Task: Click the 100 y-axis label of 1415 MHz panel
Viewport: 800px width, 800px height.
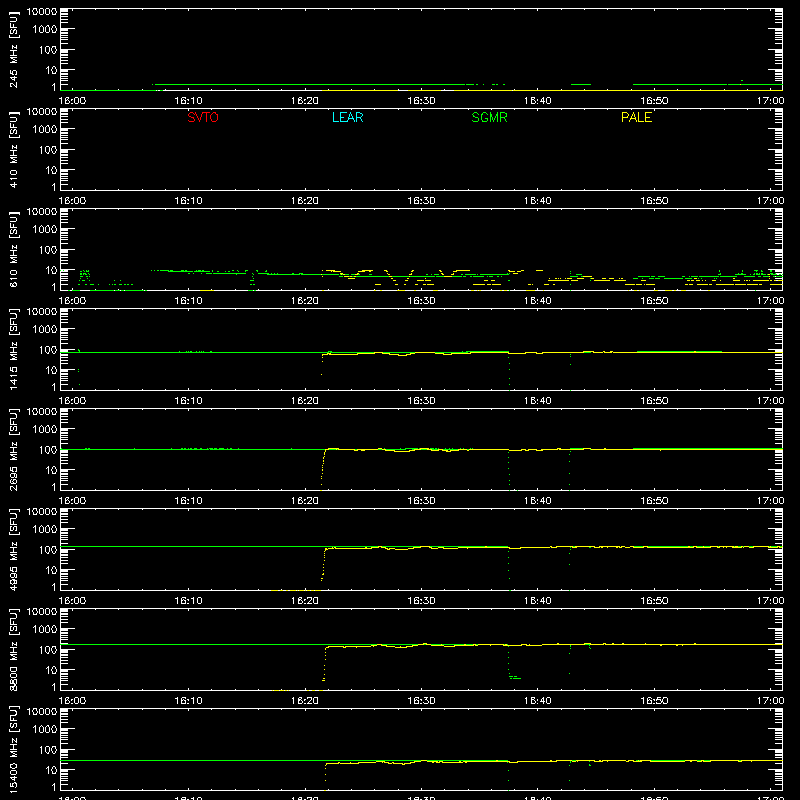Action: coord(48,350)
